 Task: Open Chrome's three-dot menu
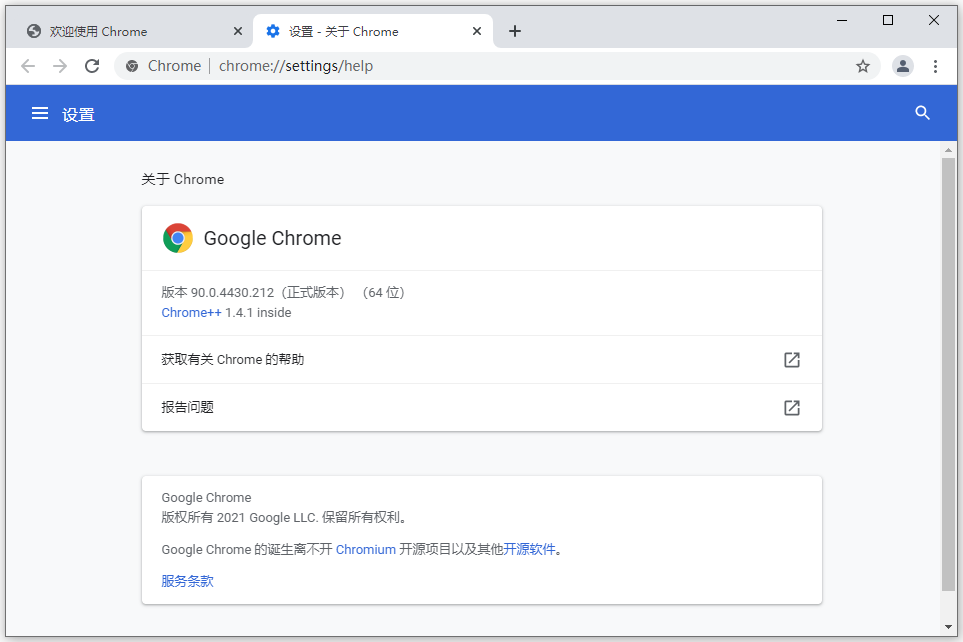tap(935, 66)
